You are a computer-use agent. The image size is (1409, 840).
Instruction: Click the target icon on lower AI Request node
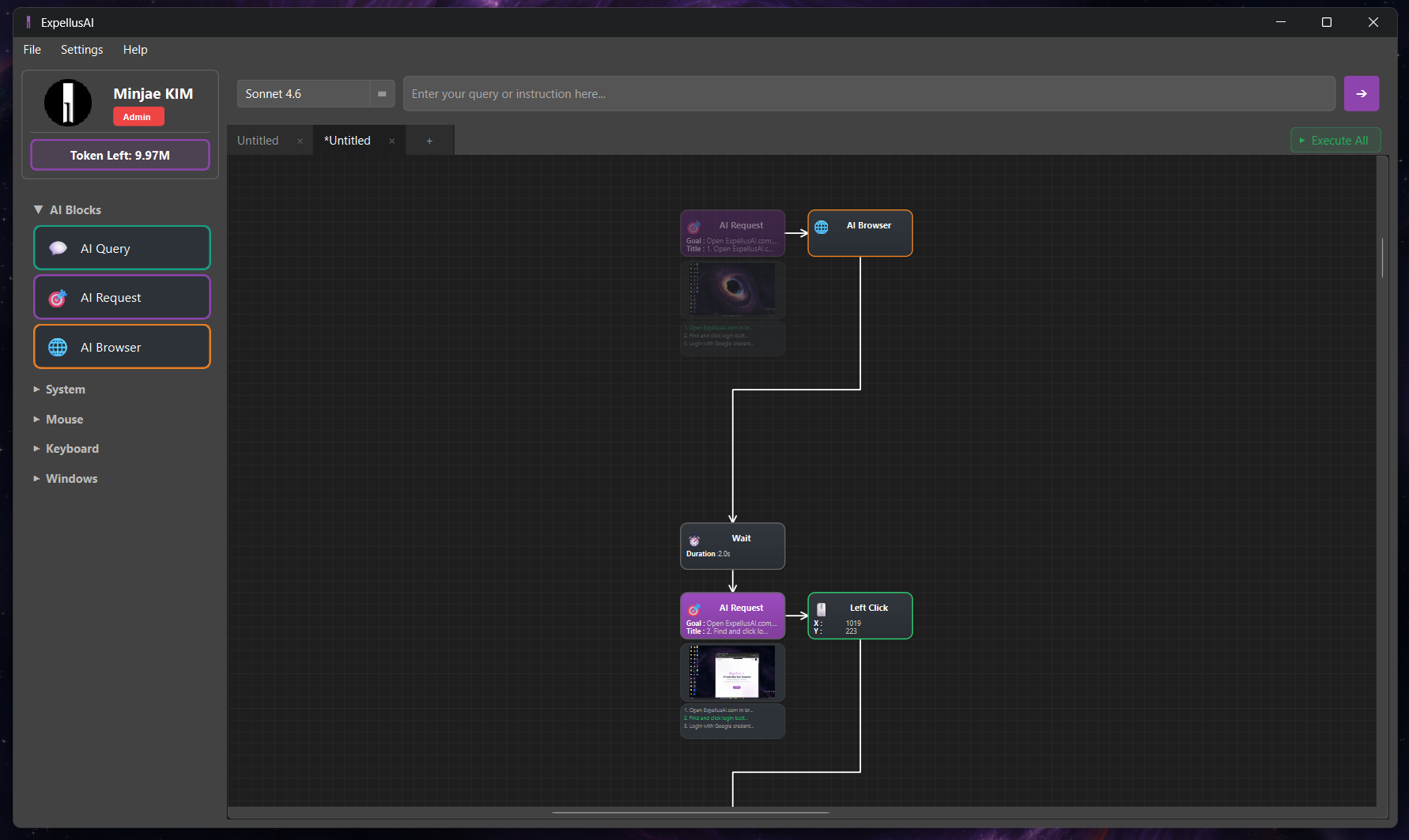click(694, 609)
